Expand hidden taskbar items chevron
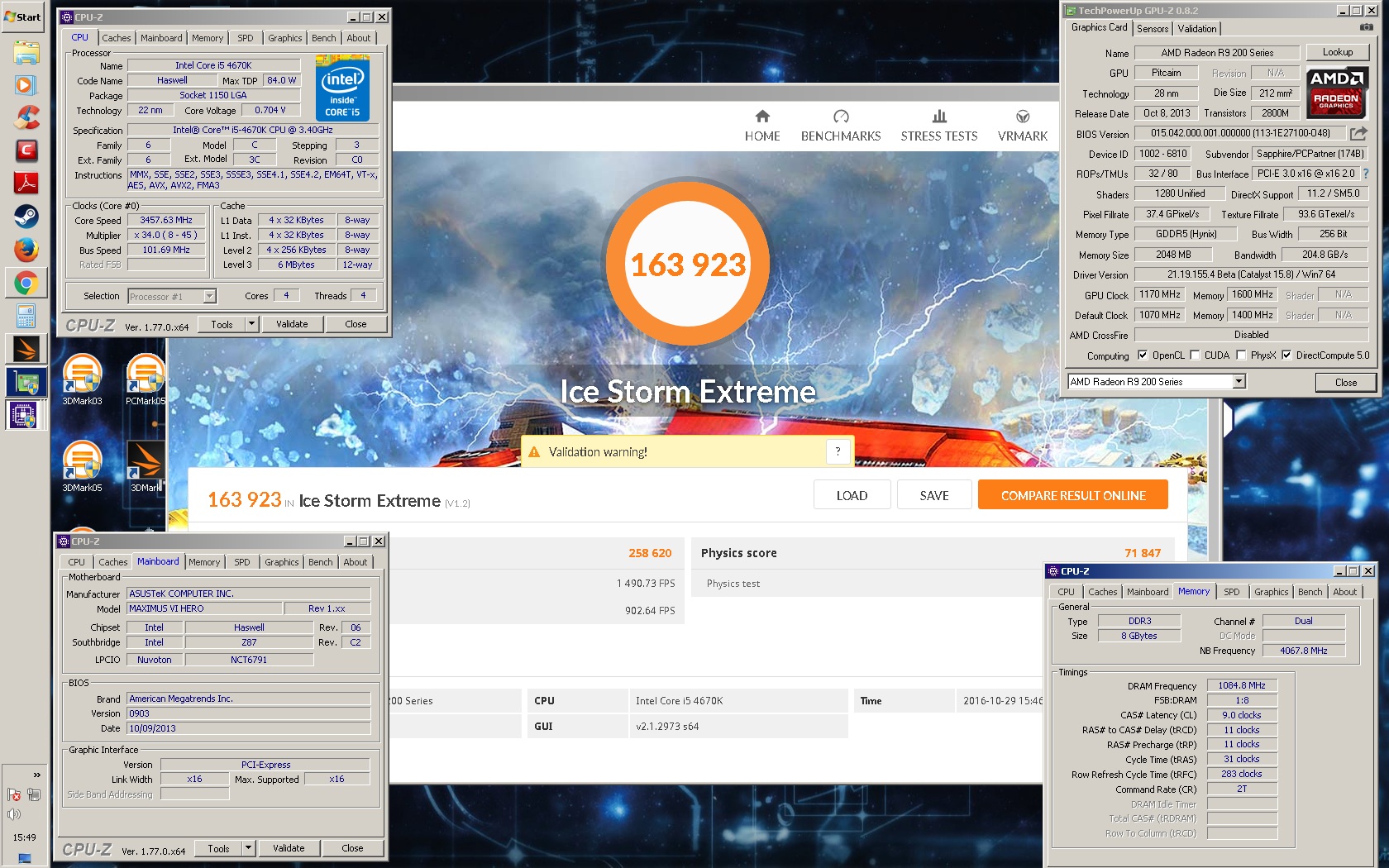This screenshot has width=1389, height=868. [x=36, y=775]
